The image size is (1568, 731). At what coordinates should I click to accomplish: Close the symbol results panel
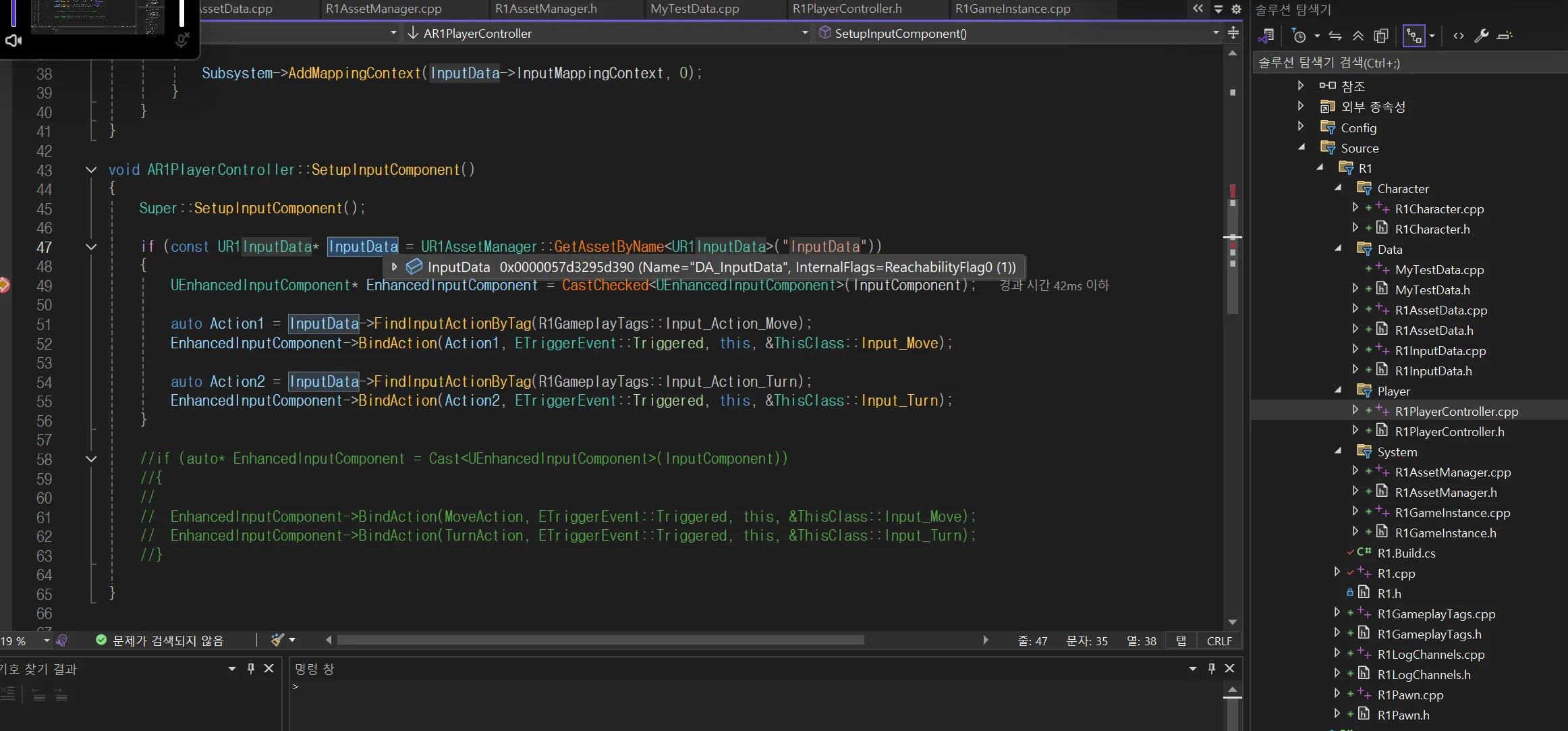tap(269, 668)
